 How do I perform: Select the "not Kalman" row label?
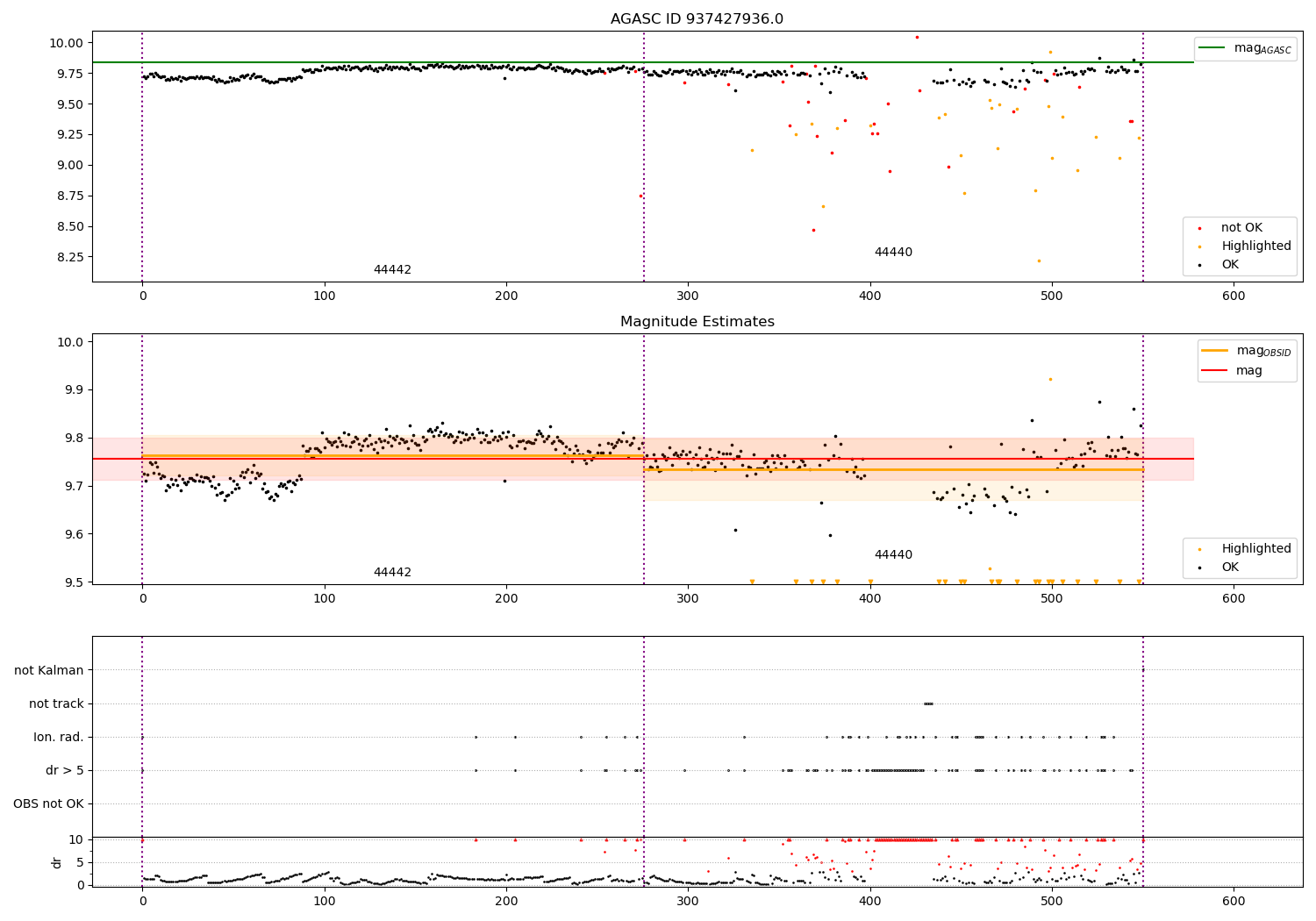coord(49,671)
